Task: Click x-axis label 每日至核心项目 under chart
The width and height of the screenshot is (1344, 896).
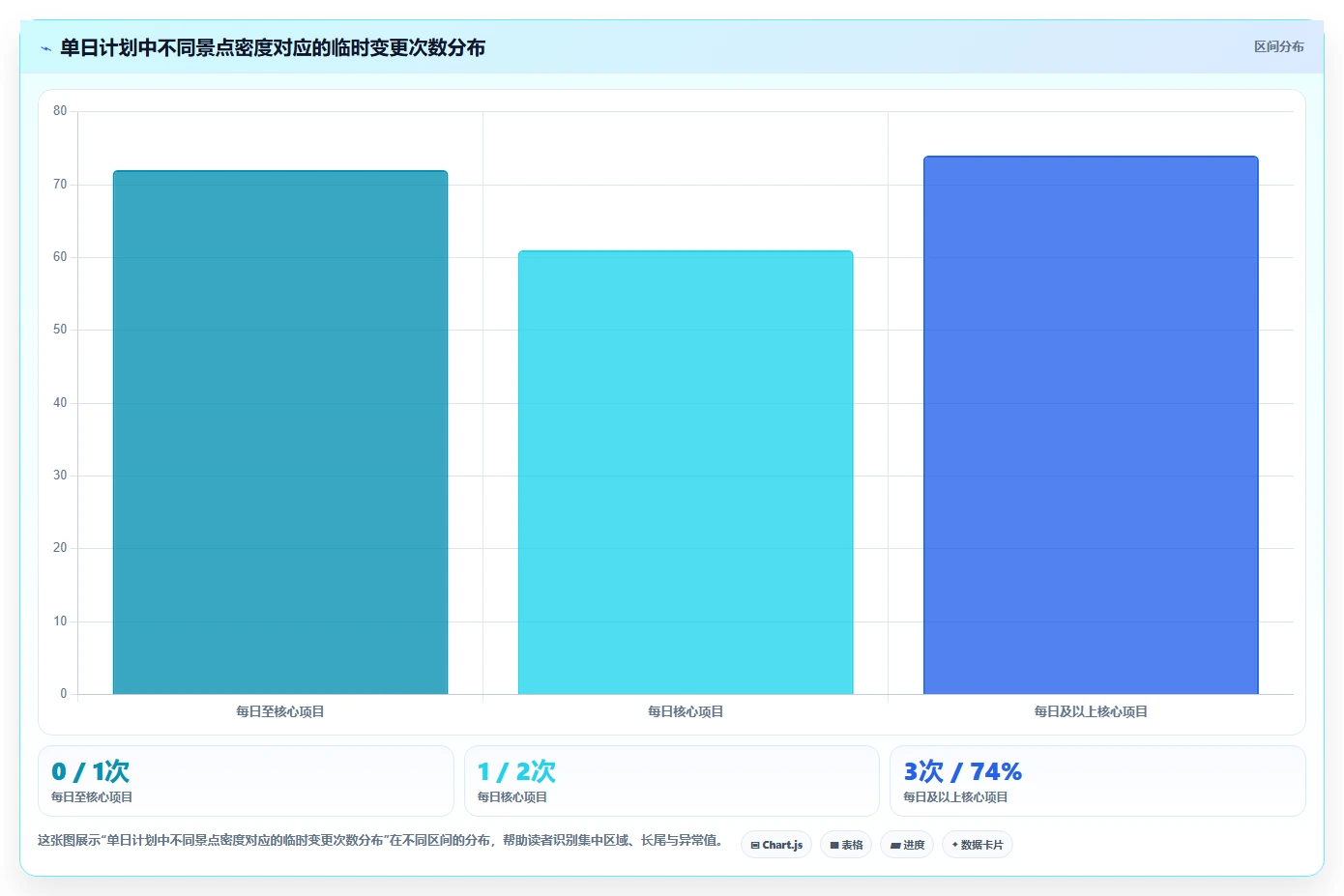Action: 280,711
